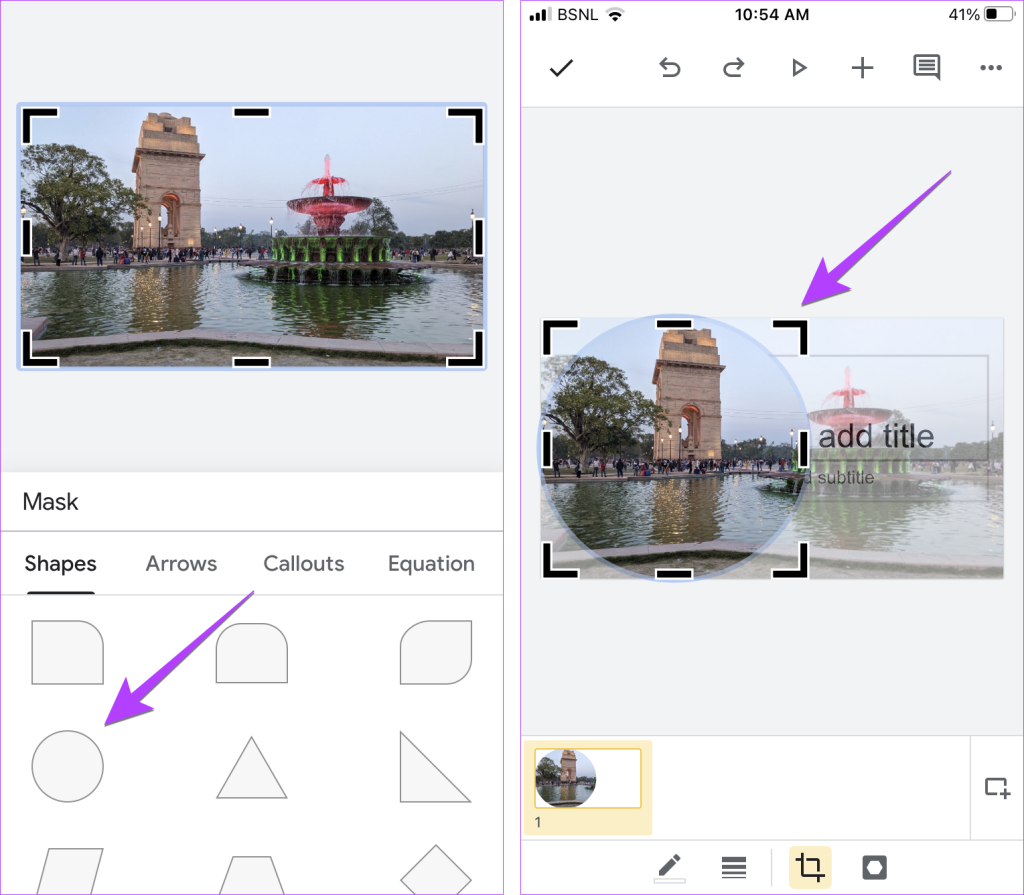
Task: Switch to the Arrows tab
Action: tap(181, 564)
